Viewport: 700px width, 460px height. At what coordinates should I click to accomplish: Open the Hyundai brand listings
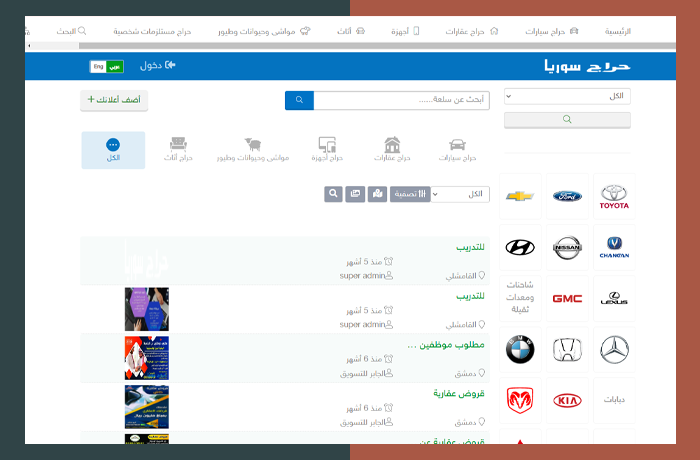tap(520, 247)
